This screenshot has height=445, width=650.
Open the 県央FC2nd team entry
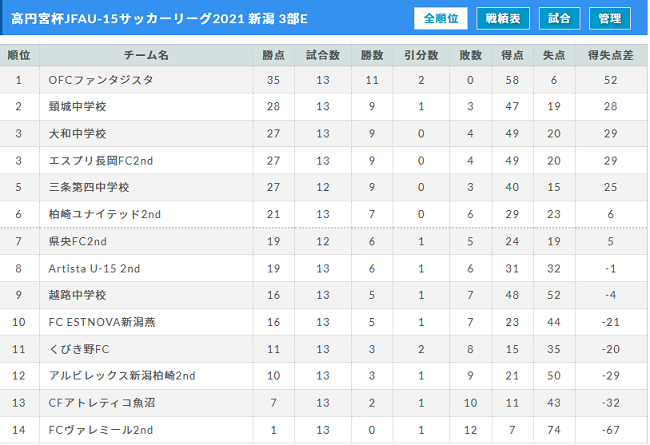point(78,241)
